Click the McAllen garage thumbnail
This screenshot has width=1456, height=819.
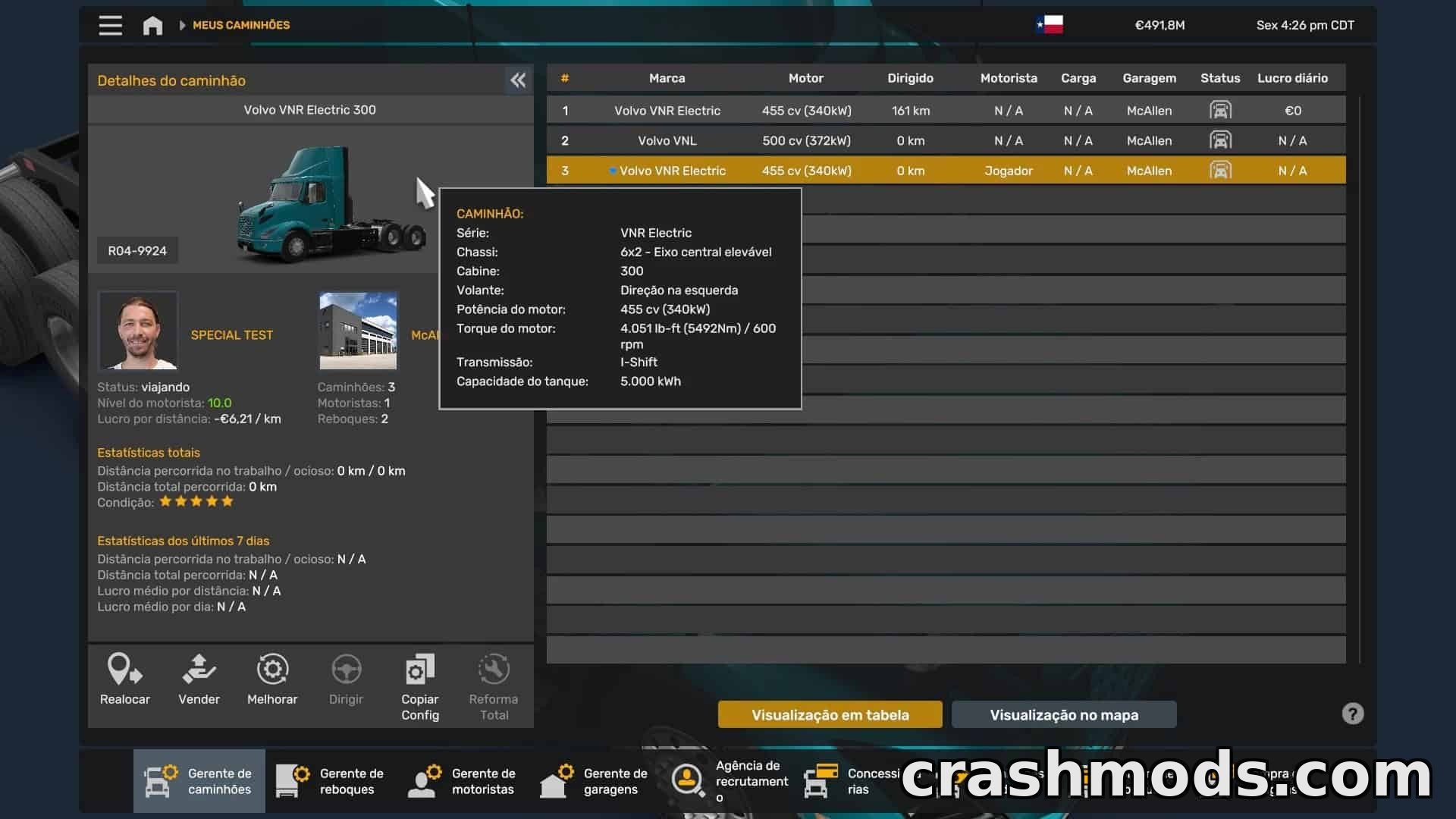(x=358, y=331)
